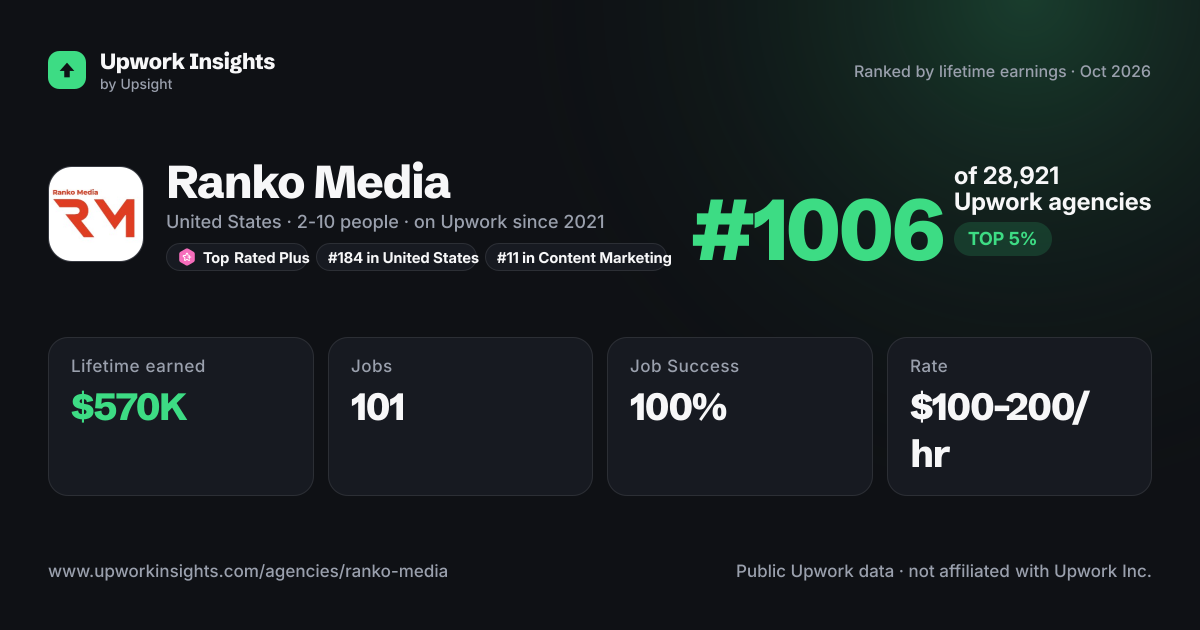Click 'of 28,921 Upwork agencies' text

[1052, 189]
